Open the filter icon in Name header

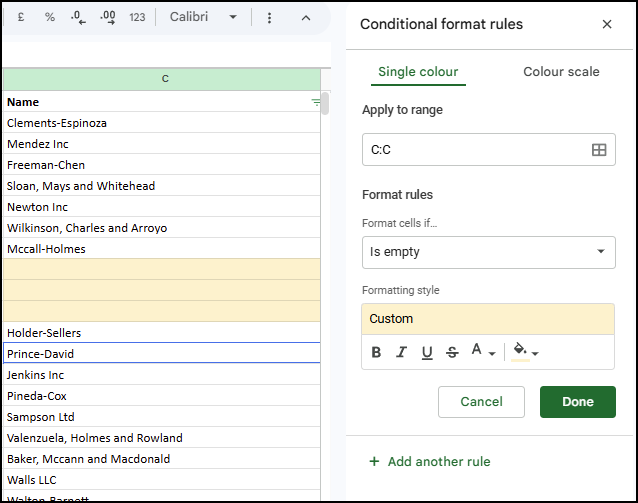[315, 103]
